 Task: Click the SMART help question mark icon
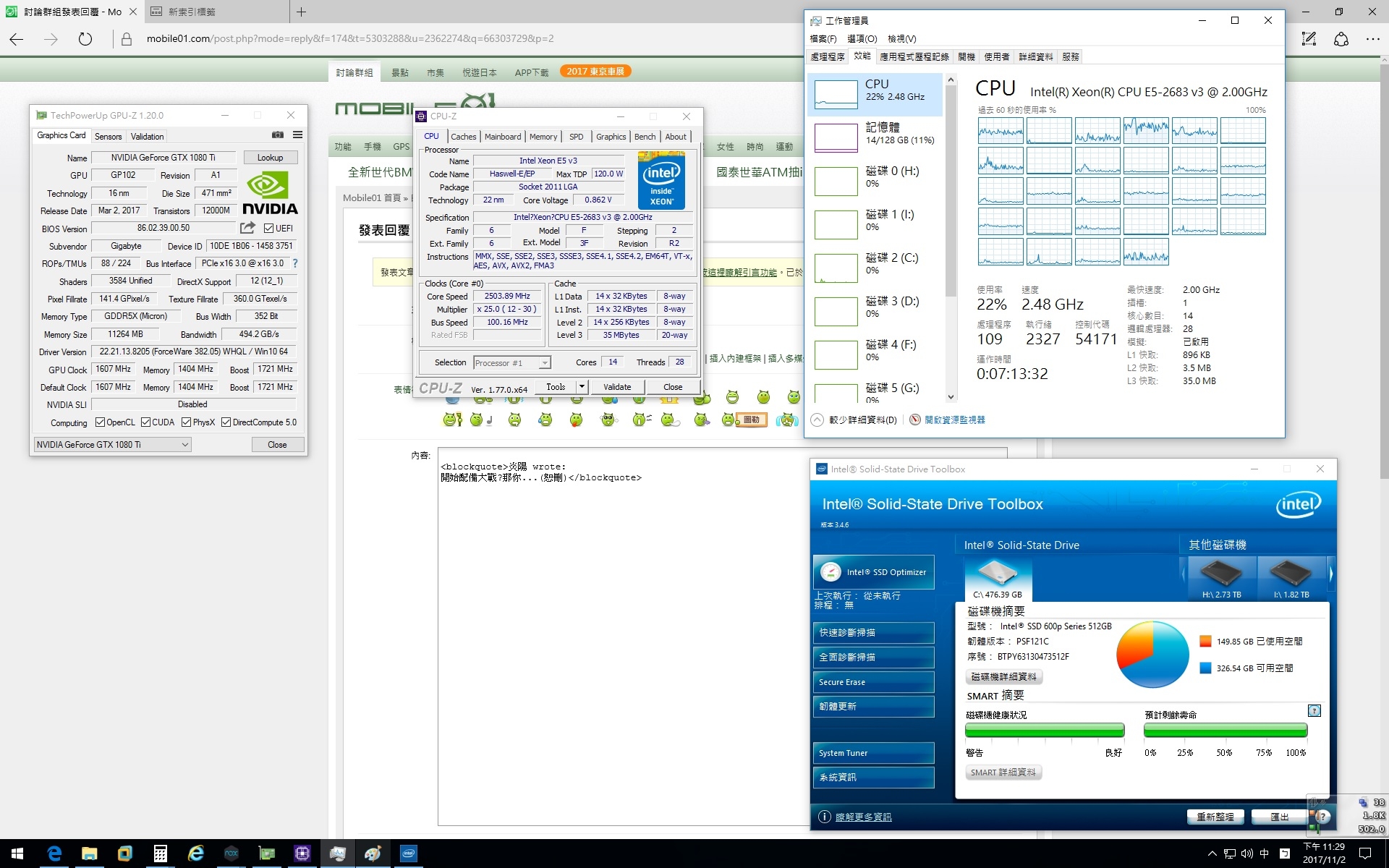click(1314, 710)
